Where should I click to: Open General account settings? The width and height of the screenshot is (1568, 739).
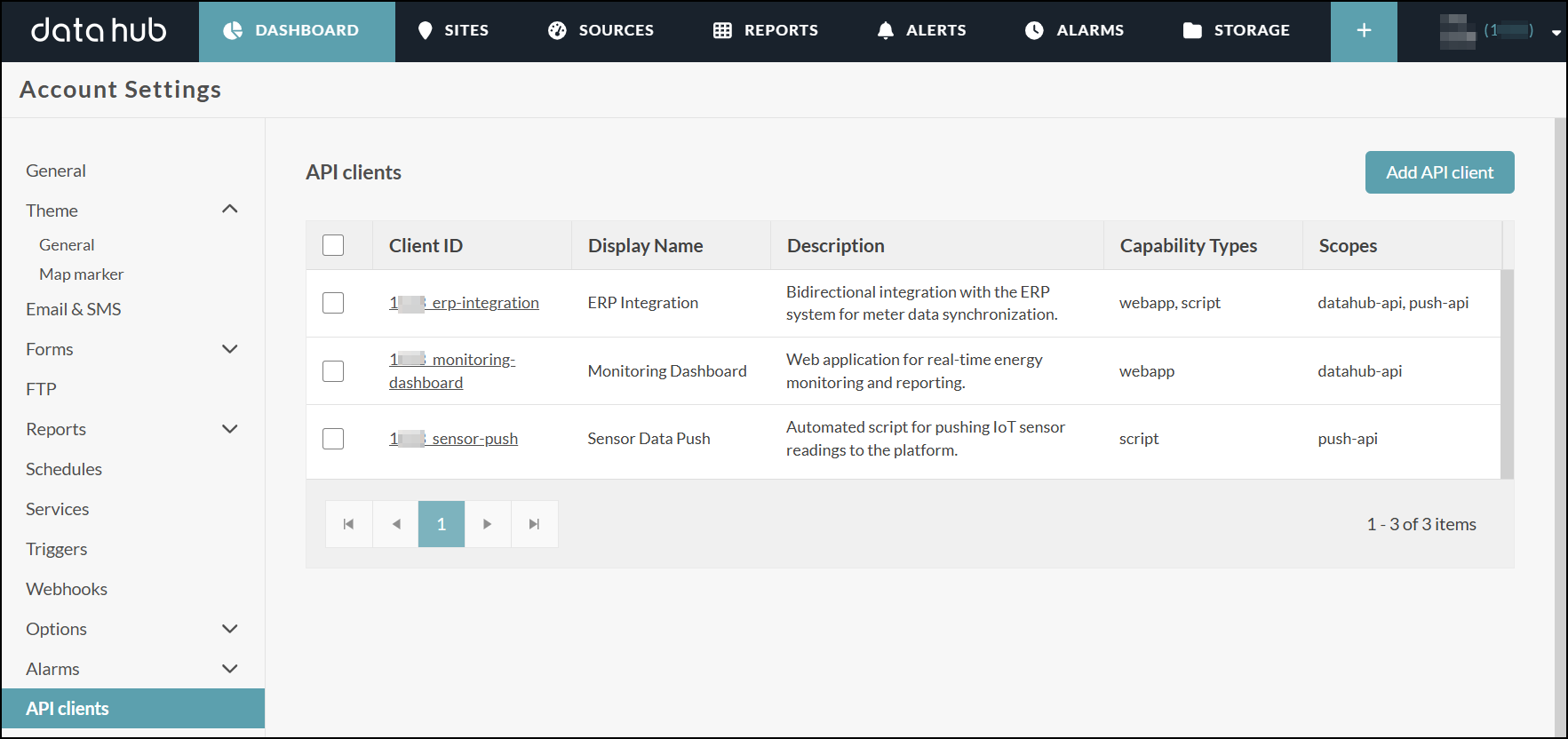coord(56,171)
